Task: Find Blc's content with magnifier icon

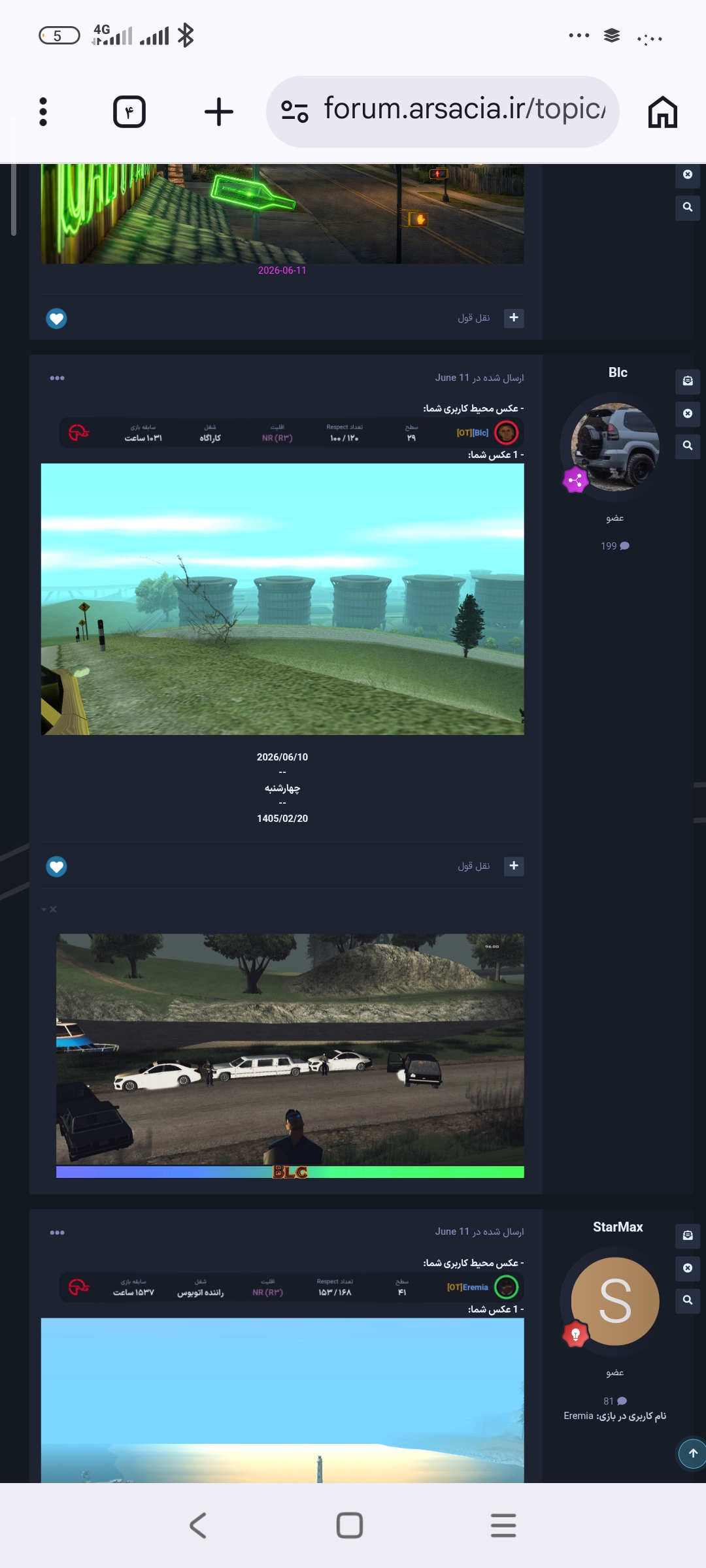Action: coord(688,446)
